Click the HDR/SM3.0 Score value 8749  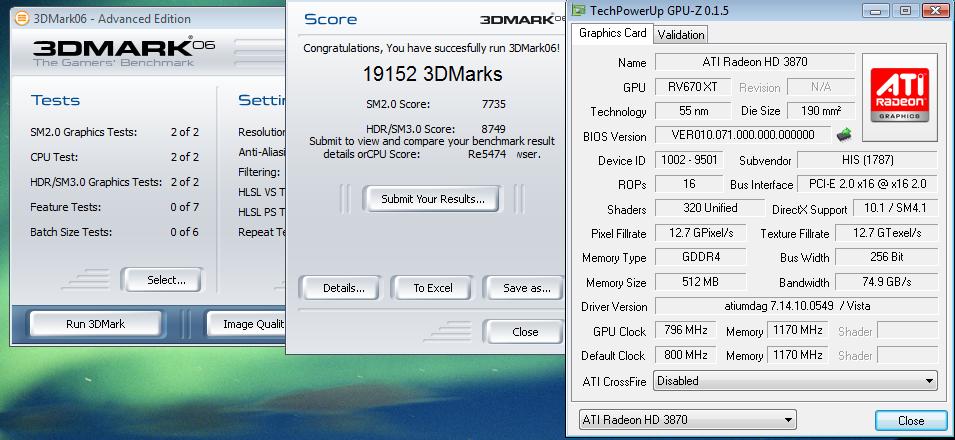pos(493,129)
